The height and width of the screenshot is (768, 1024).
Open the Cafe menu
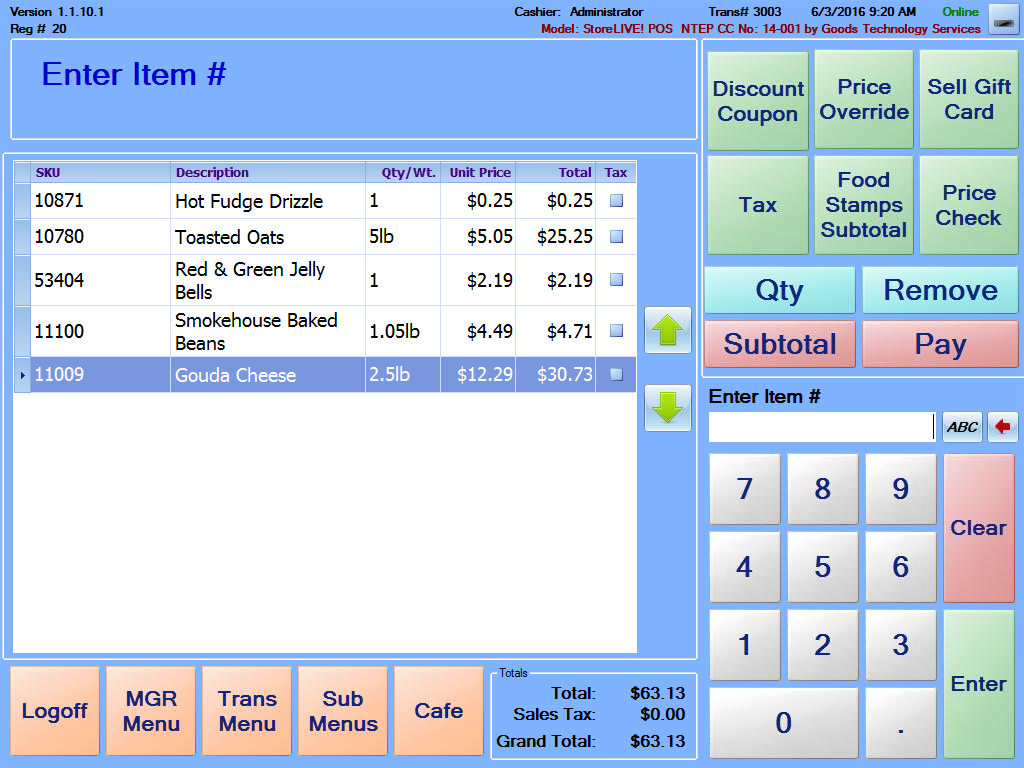pos(438,711)
